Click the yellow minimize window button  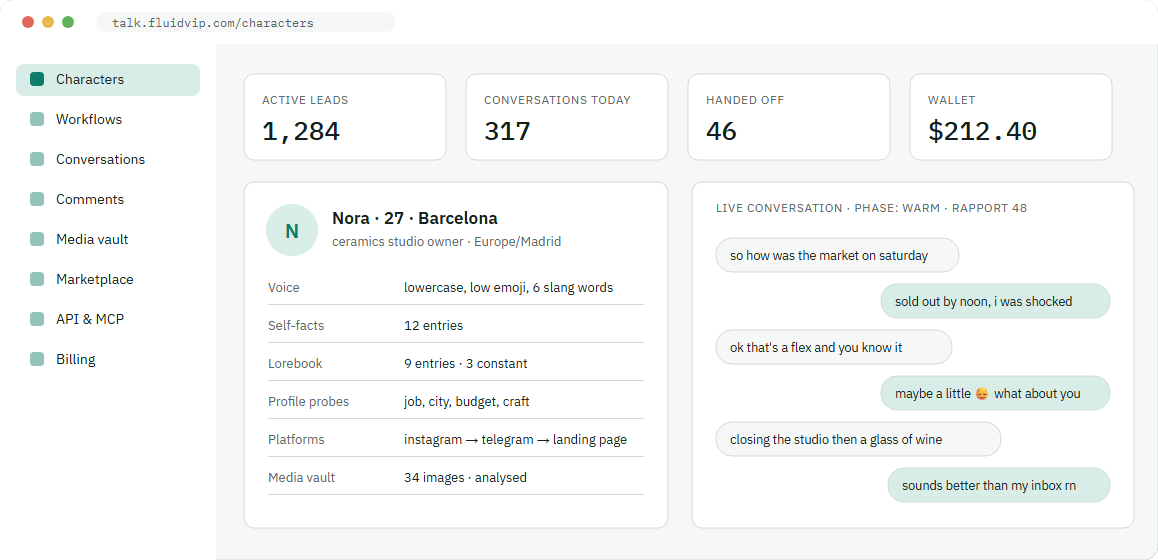point(48,22)
